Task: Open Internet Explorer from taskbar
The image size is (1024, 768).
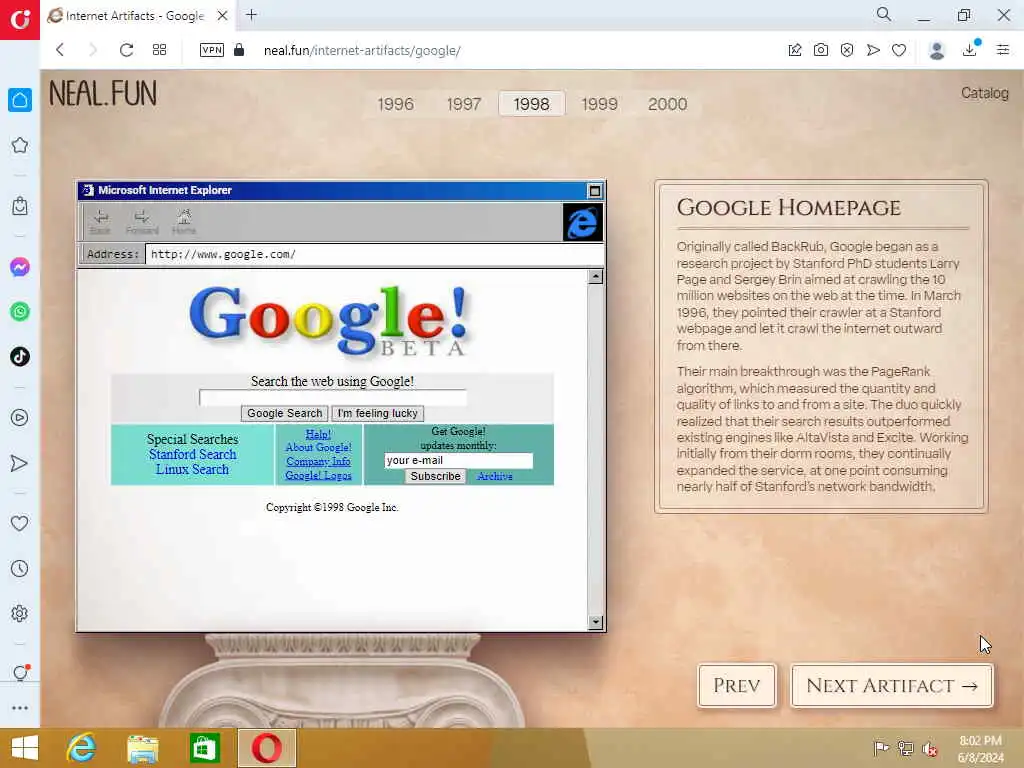Action: tap(81, 748)
